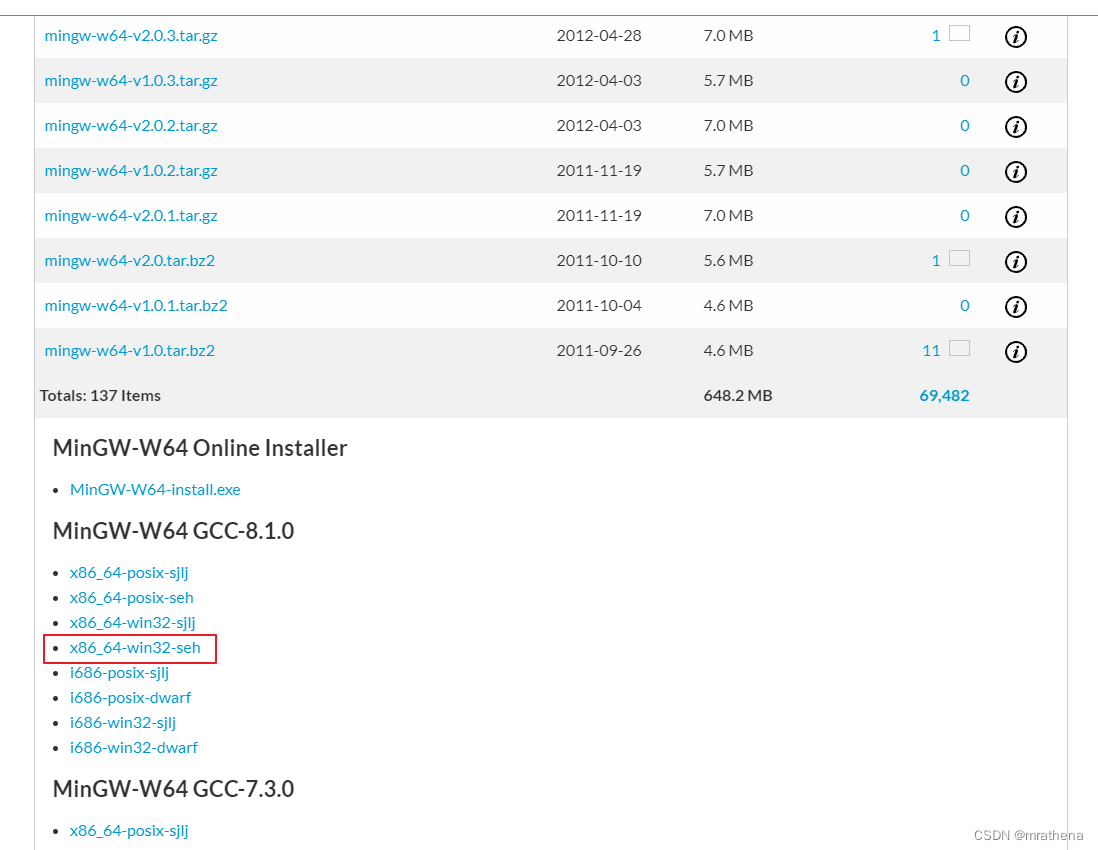Image resolution: width=1098 pixels, height=850 pixels.
Task: Download mingw-w64-v1.0.tar.bz2
Action: [x=130, y=350]
